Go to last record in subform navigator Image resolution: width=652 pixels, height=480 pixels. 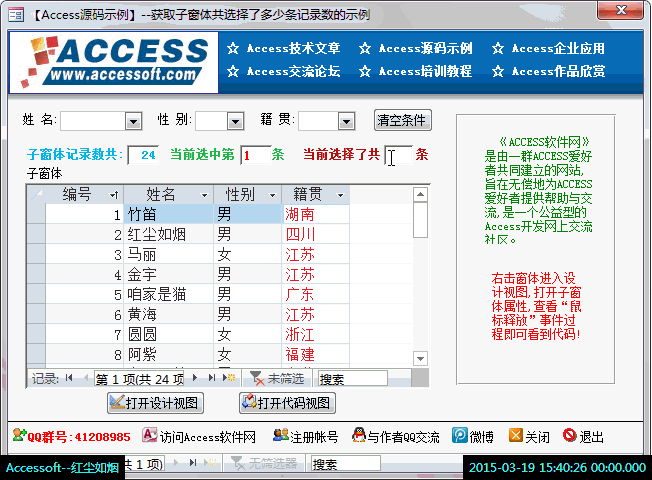212,378
